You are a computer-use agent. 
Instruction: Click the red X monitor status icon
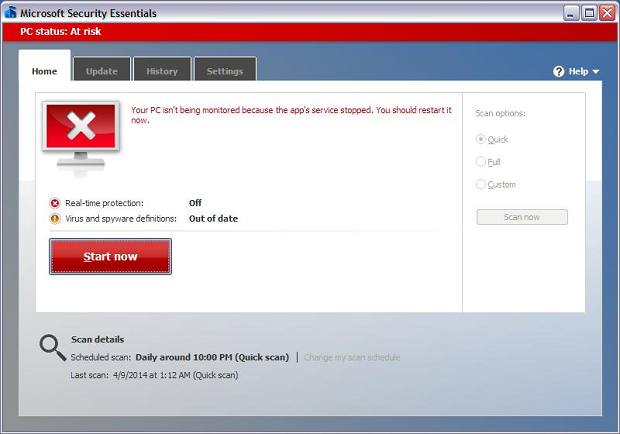(x=81, y=138)
